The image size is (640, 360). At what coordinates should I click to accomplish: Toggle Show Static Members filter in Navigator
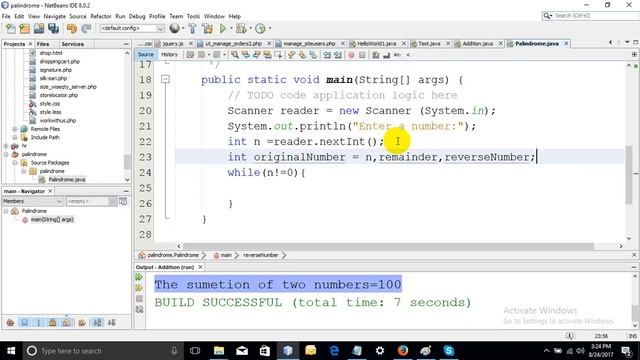[x=39, y=322]
